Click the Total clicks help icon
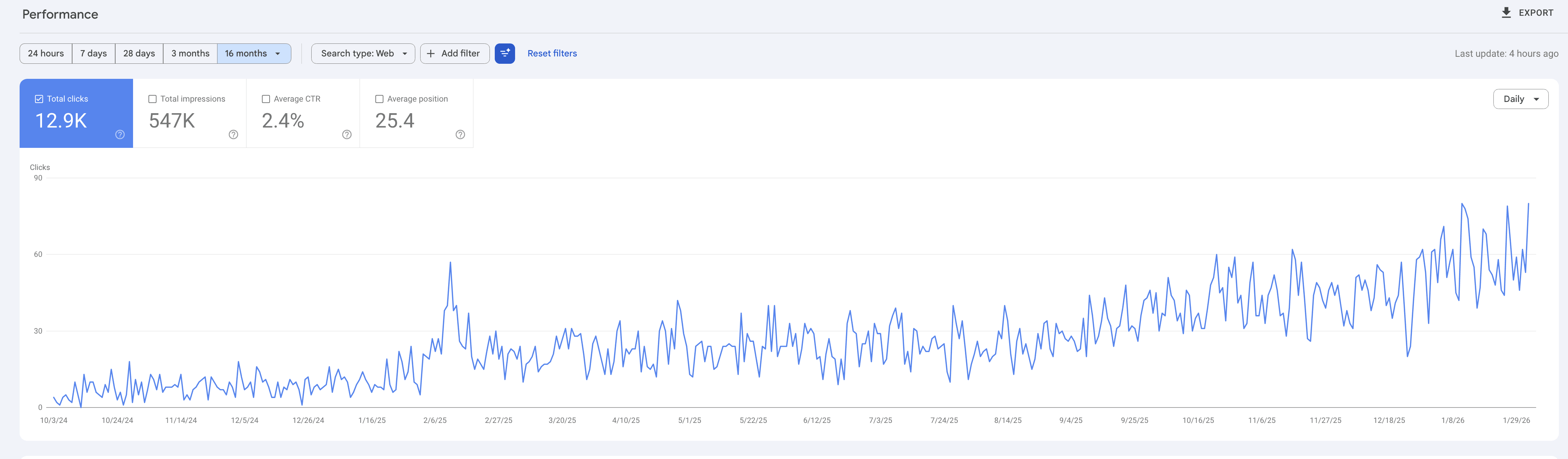The image size is (1568, 459). tap(120, 135)
